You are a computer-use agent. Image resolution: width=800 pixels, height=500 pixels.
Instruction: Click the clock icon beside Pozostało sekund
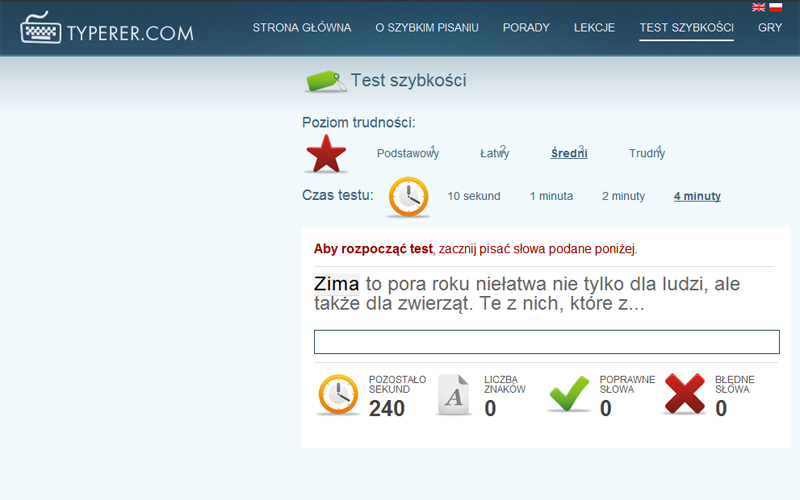(x=338, y=394)
